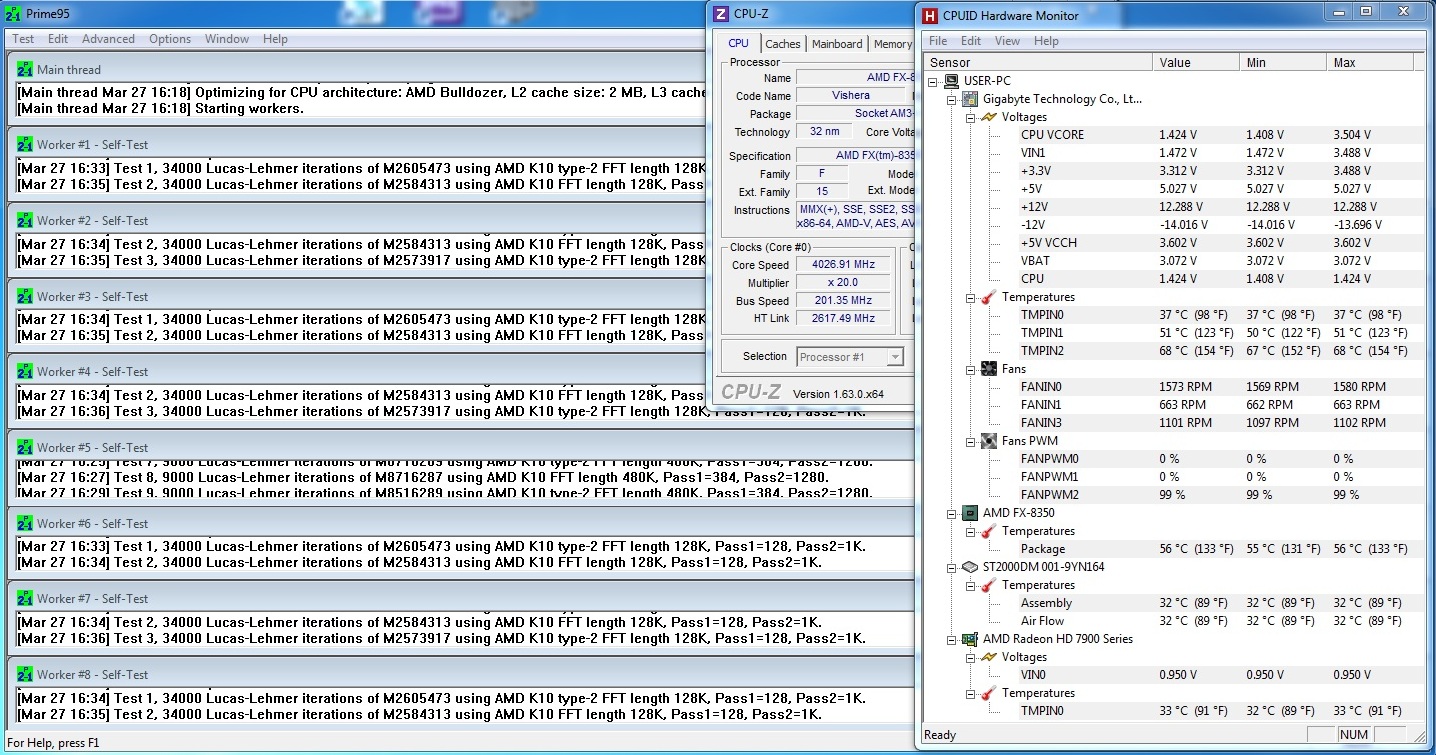Click the Voltages icon under AMD Radeon HD 7900
1436x755 pixels.
click(989, 657)
